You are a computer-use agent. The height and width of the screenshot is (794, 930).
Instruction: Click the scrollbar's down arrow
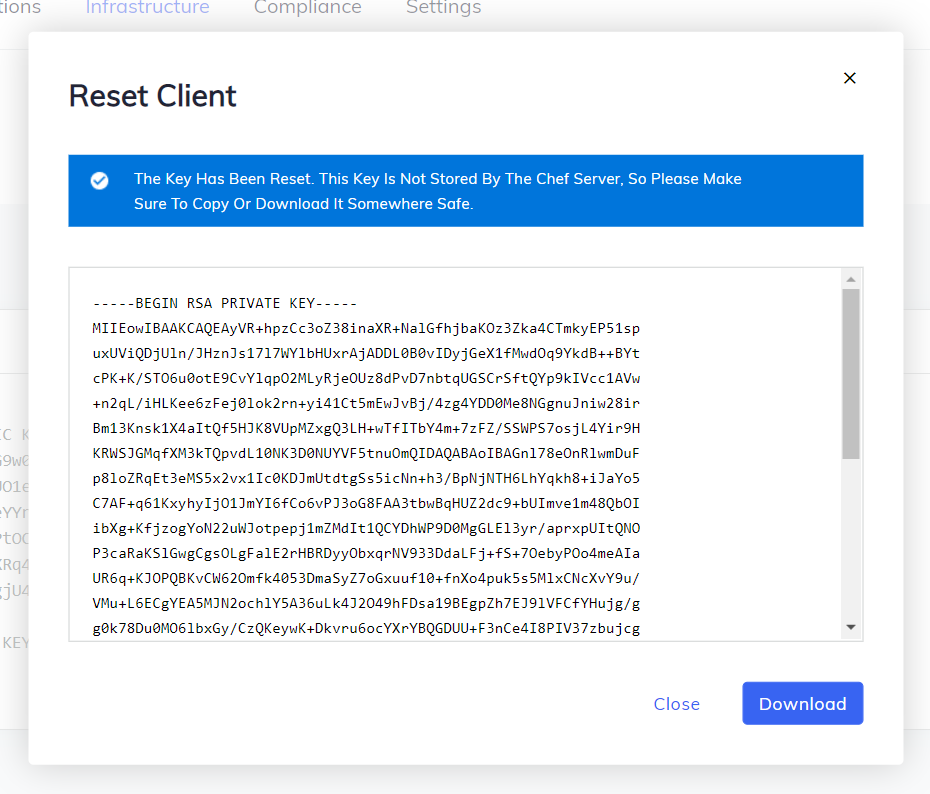[x=852, y=627]
